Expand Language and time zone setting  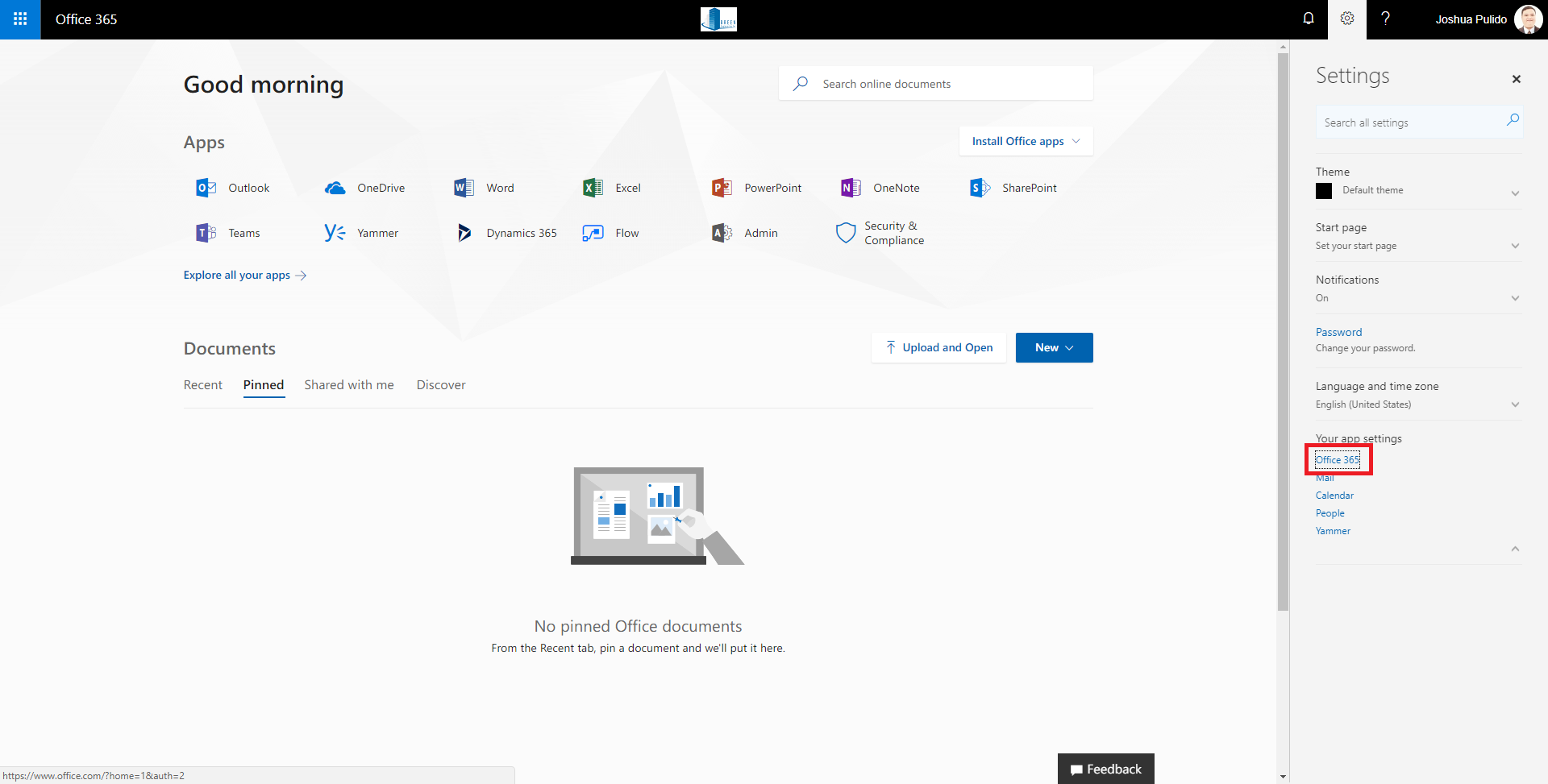point(1515,404)
